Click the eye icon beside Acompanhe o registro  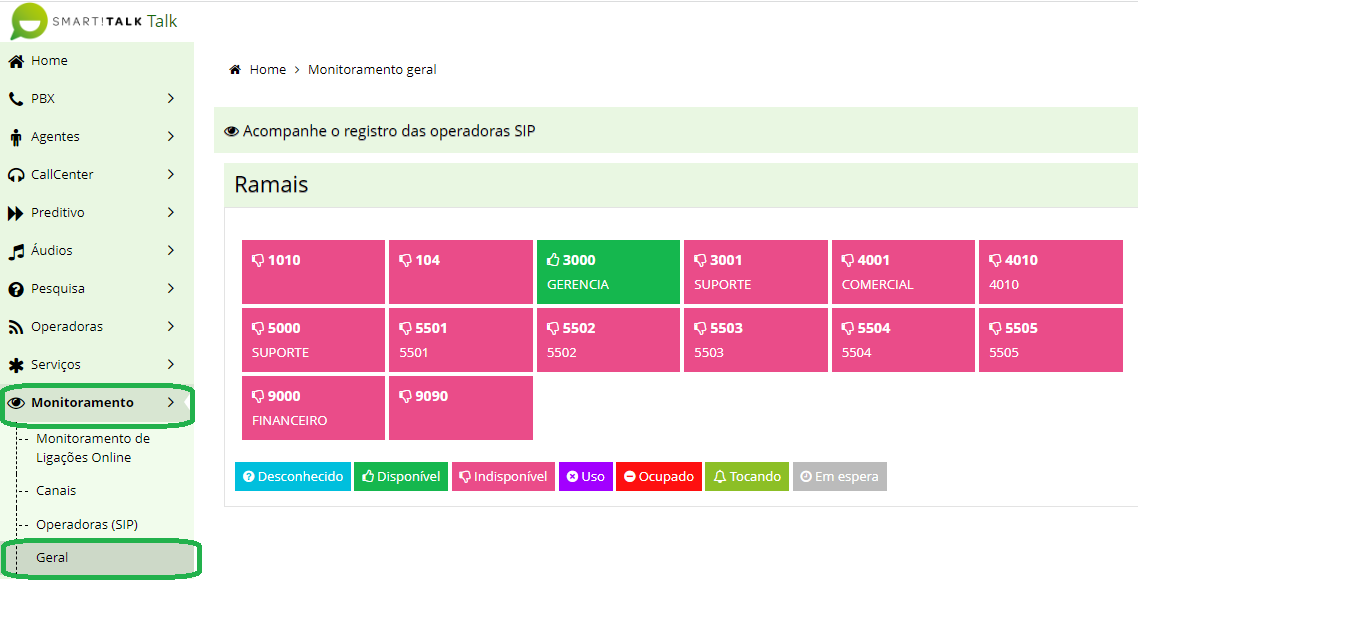point(231,131)
